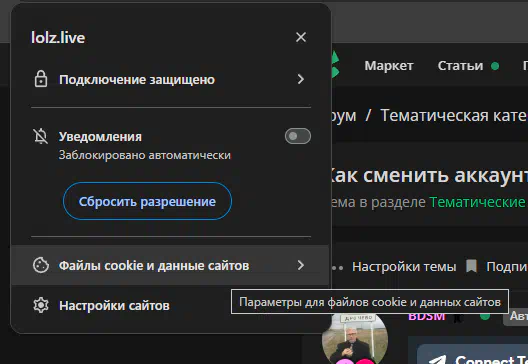
Task: Click the green site logo icon
Action: (x=335, y=64)
